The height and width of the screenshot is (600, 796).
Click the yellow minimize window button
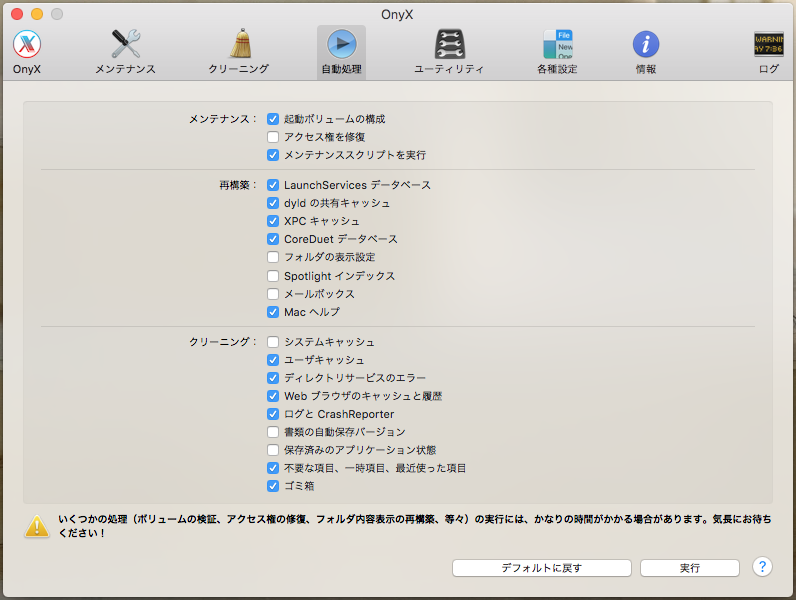tap(37, 14)
